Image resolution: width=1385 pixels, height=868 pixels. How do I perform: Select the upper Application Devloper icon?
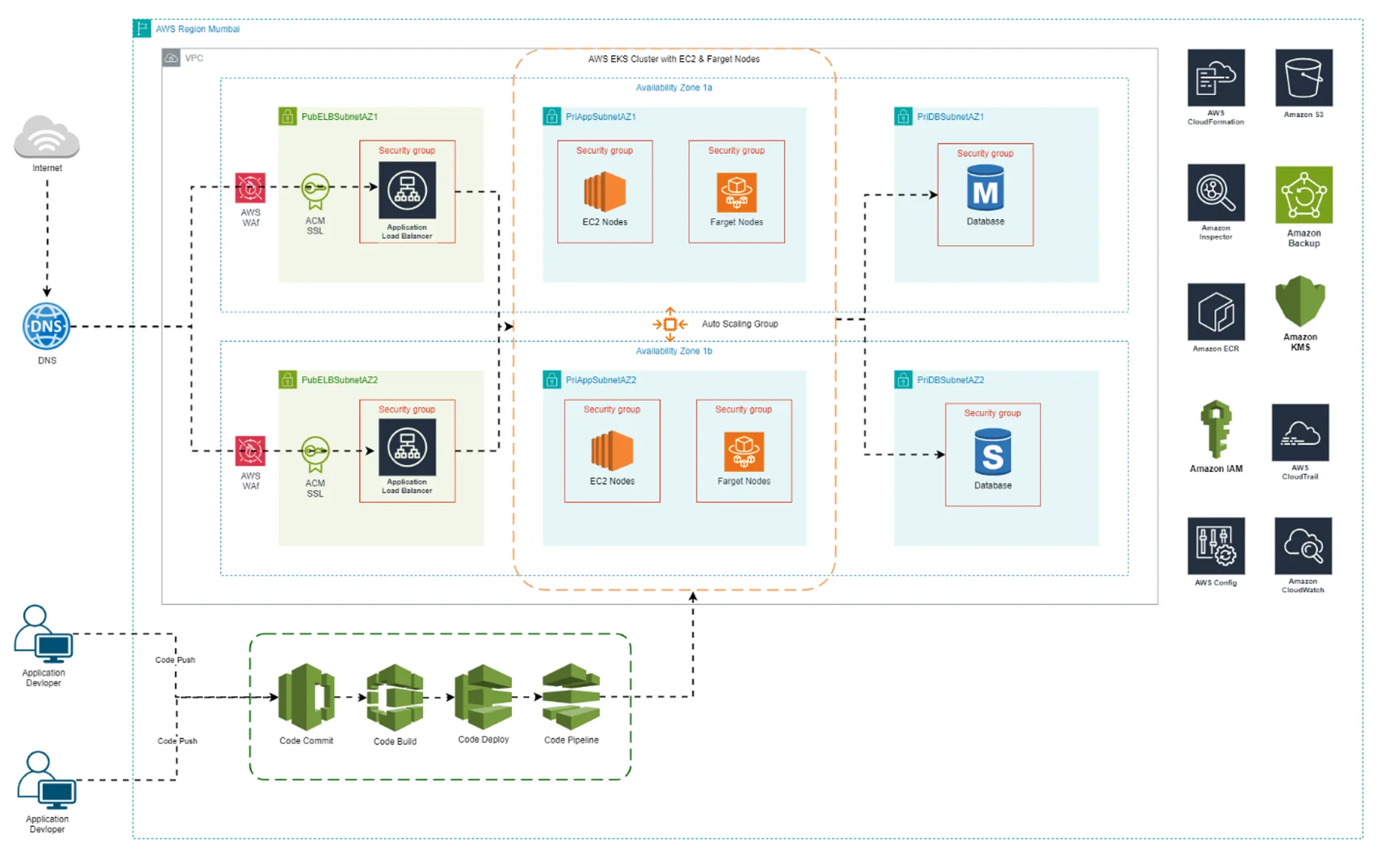click(43, 634)
